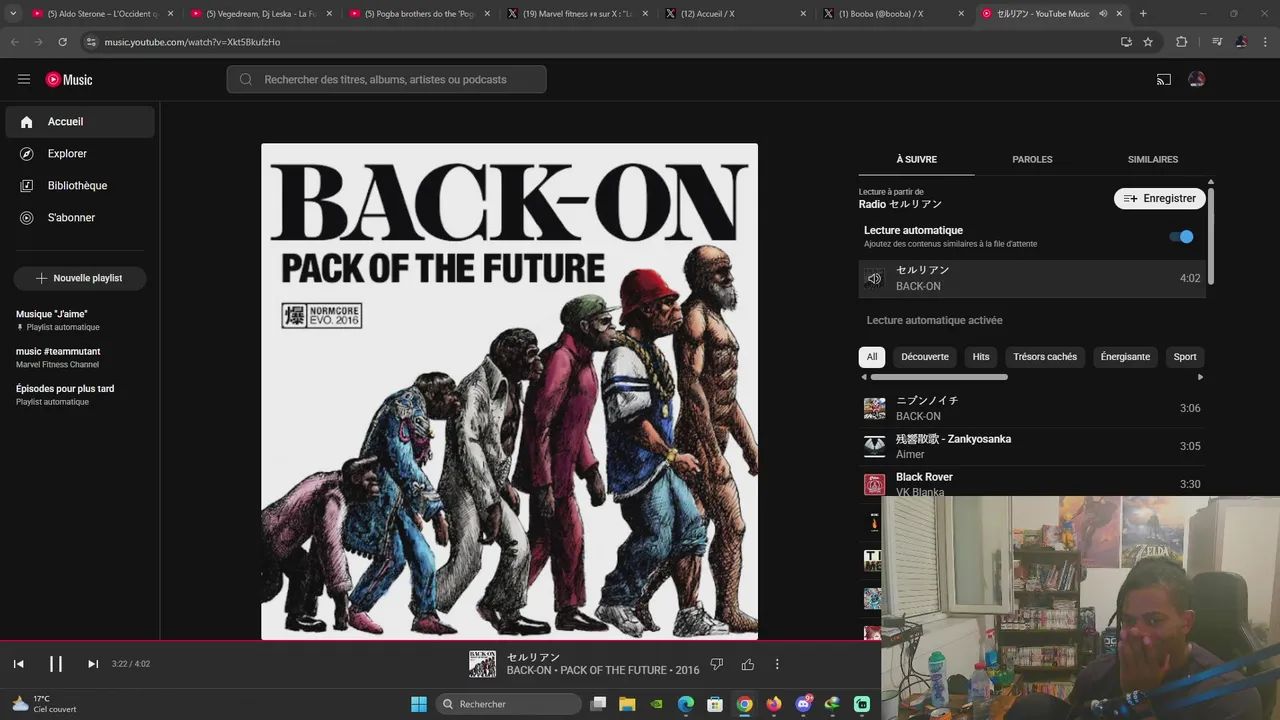Skip to the next track
Image resolution: width=1280 pixels, height=720 pixels.
click(x=93, y=664)
